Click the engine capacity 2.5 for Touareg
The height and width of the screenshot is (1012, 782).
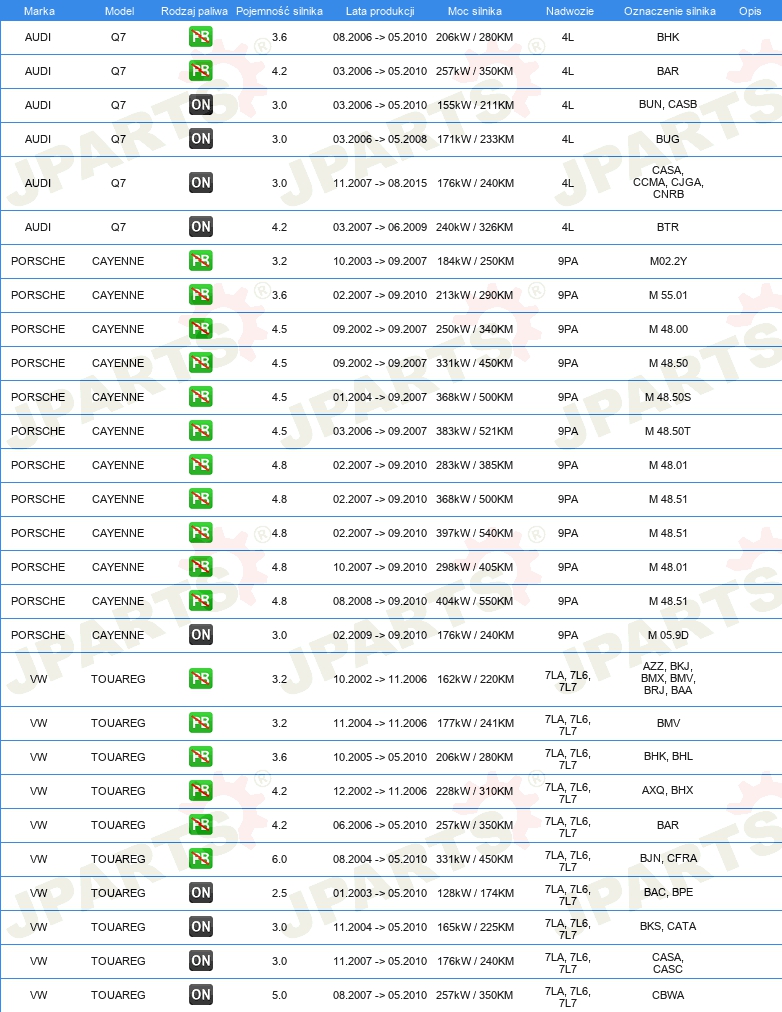[x=279, y=893]
